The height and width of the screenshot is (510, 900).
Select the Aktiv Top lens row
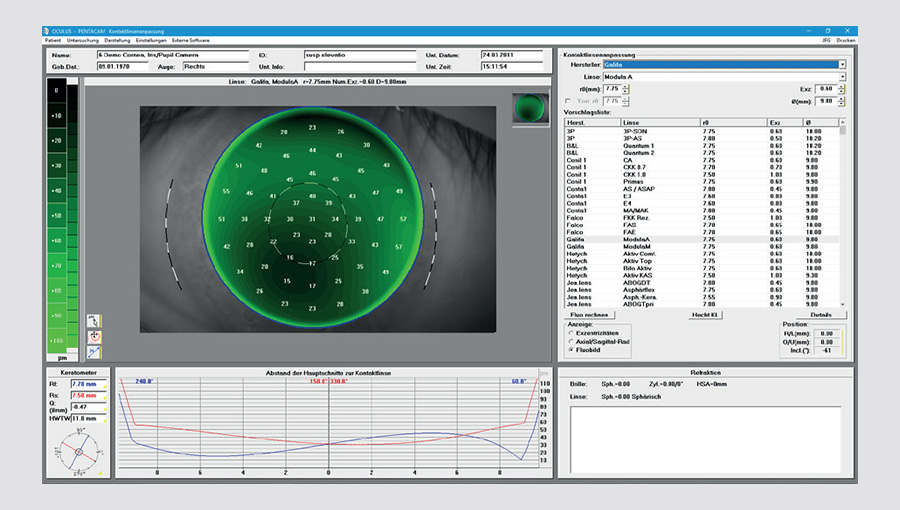701,261
